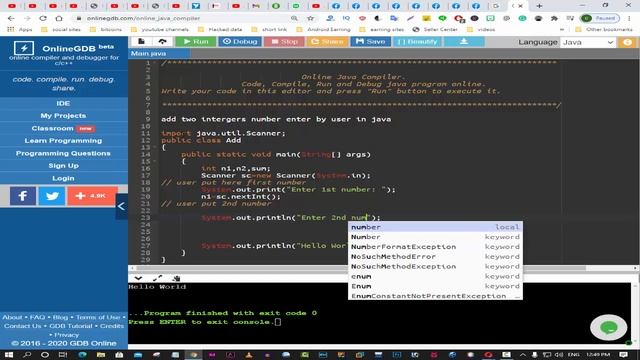Save the current code

pos(370,42)
